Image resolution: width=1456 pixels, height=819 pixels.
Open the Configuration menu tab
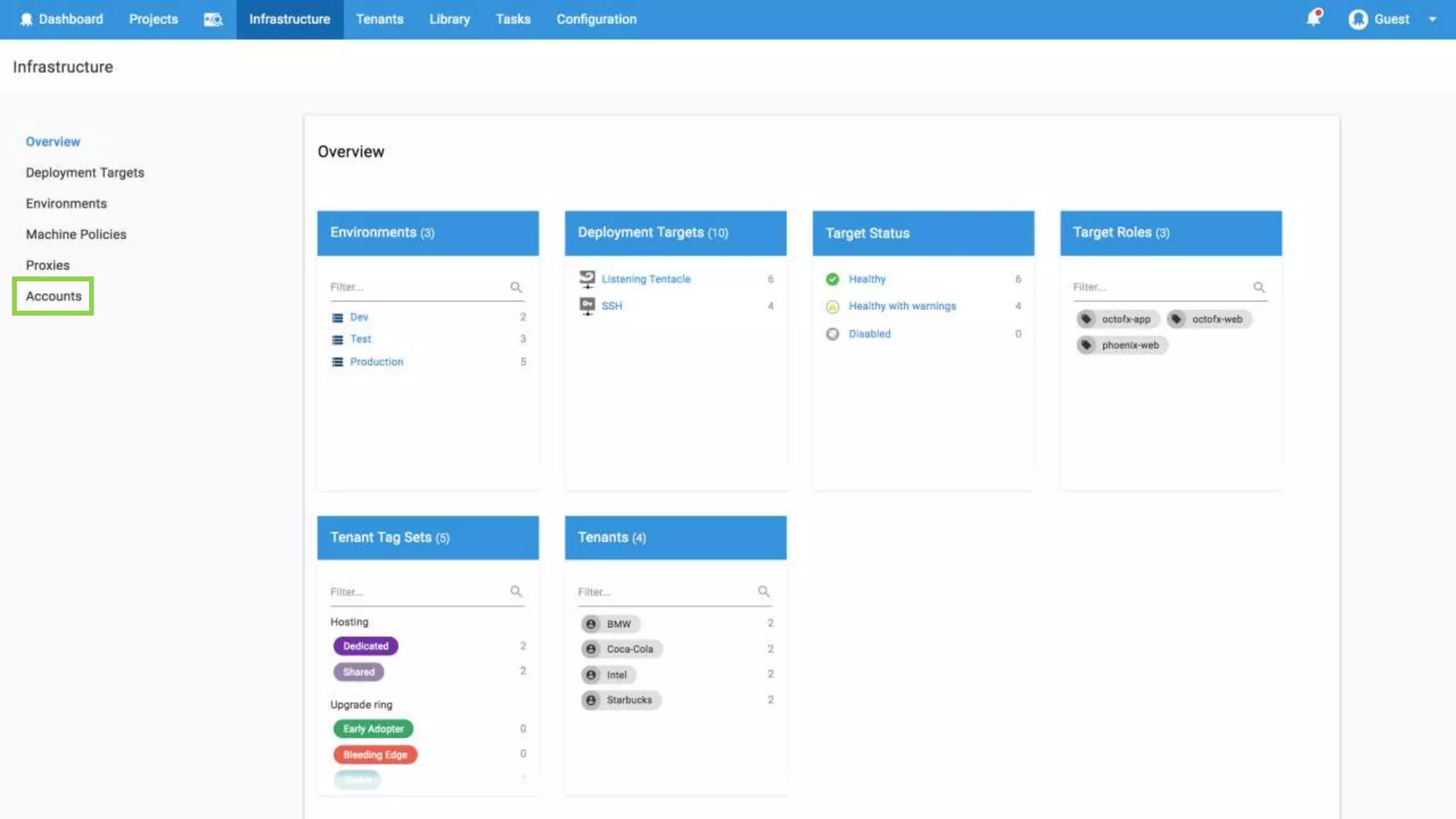596,19
